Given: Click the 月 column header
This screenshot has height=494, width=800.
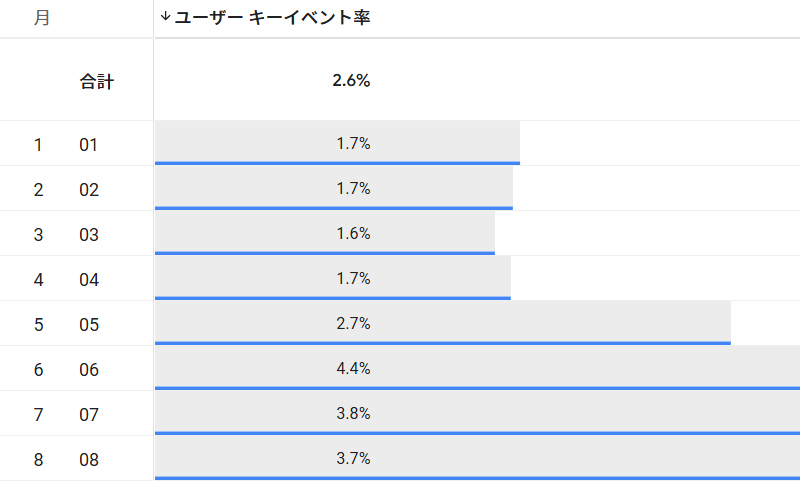Looking at the screenshot, I should pos(41,18).
